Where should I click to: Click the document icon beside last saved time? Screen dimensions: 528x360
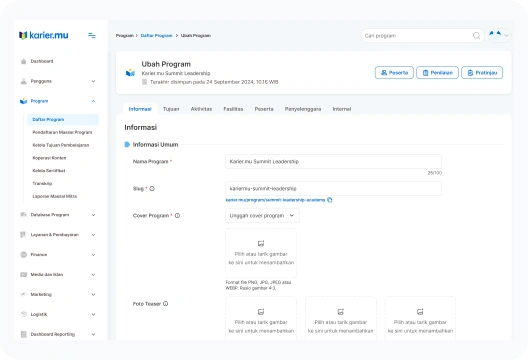144,82
